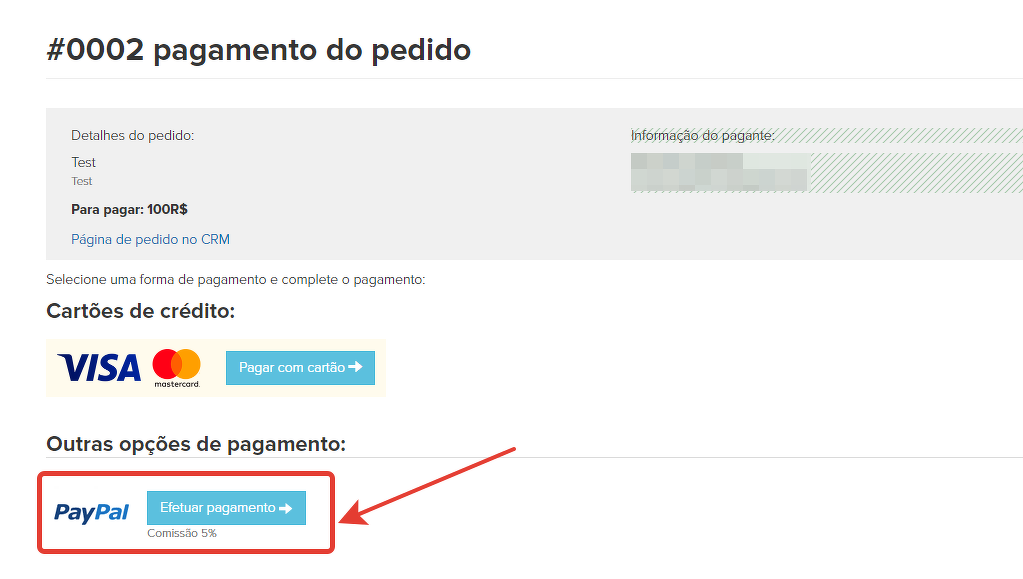Click the small gray Test description
This screenshot has width=1023, height=579.
[82, 181]
